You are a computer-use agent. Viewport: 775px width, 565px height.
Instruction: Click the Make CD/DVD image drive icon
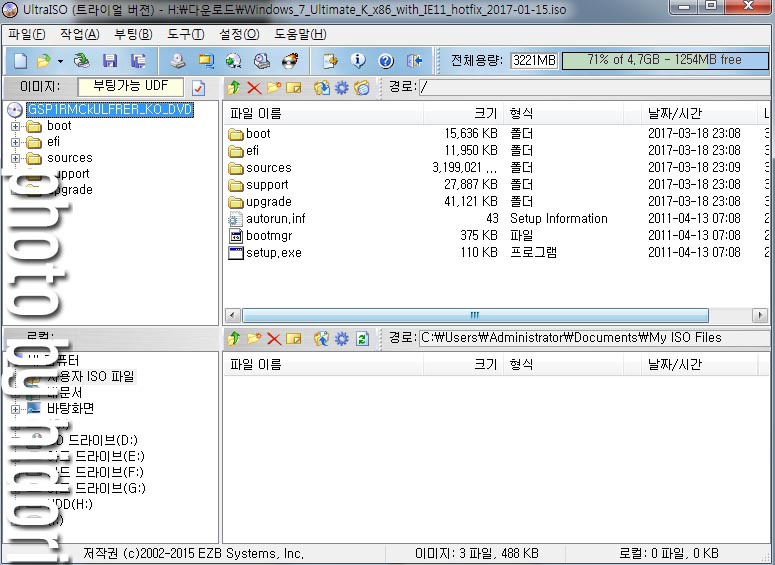177,61
